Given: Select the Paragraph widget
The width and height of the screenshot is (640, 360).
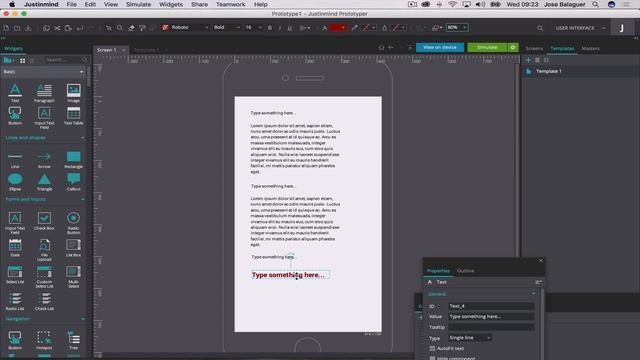Looking at the screenshot, I should (x=44, y=93).
